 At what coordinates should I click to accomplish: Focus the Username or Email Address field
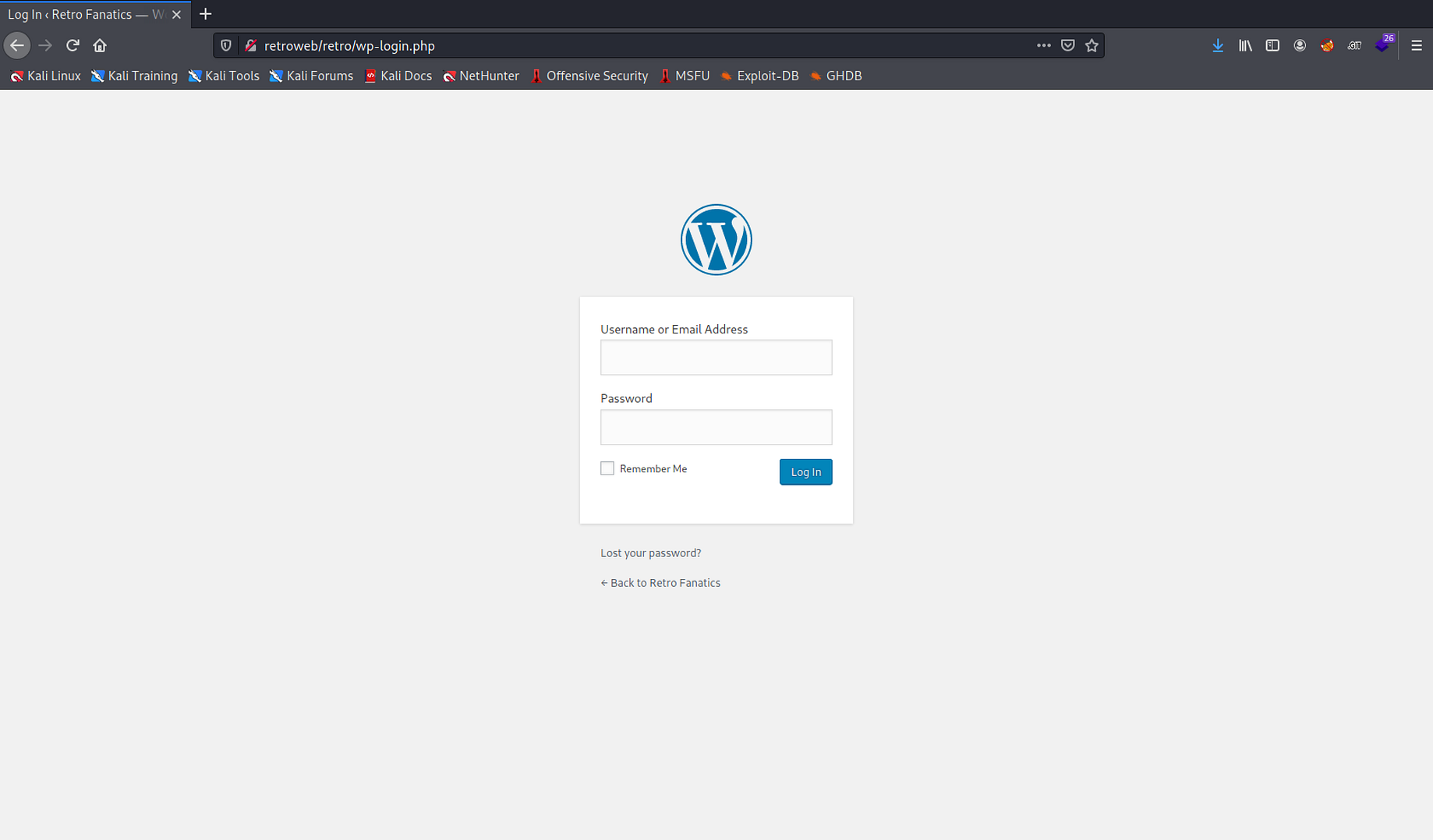pos(716,357)
